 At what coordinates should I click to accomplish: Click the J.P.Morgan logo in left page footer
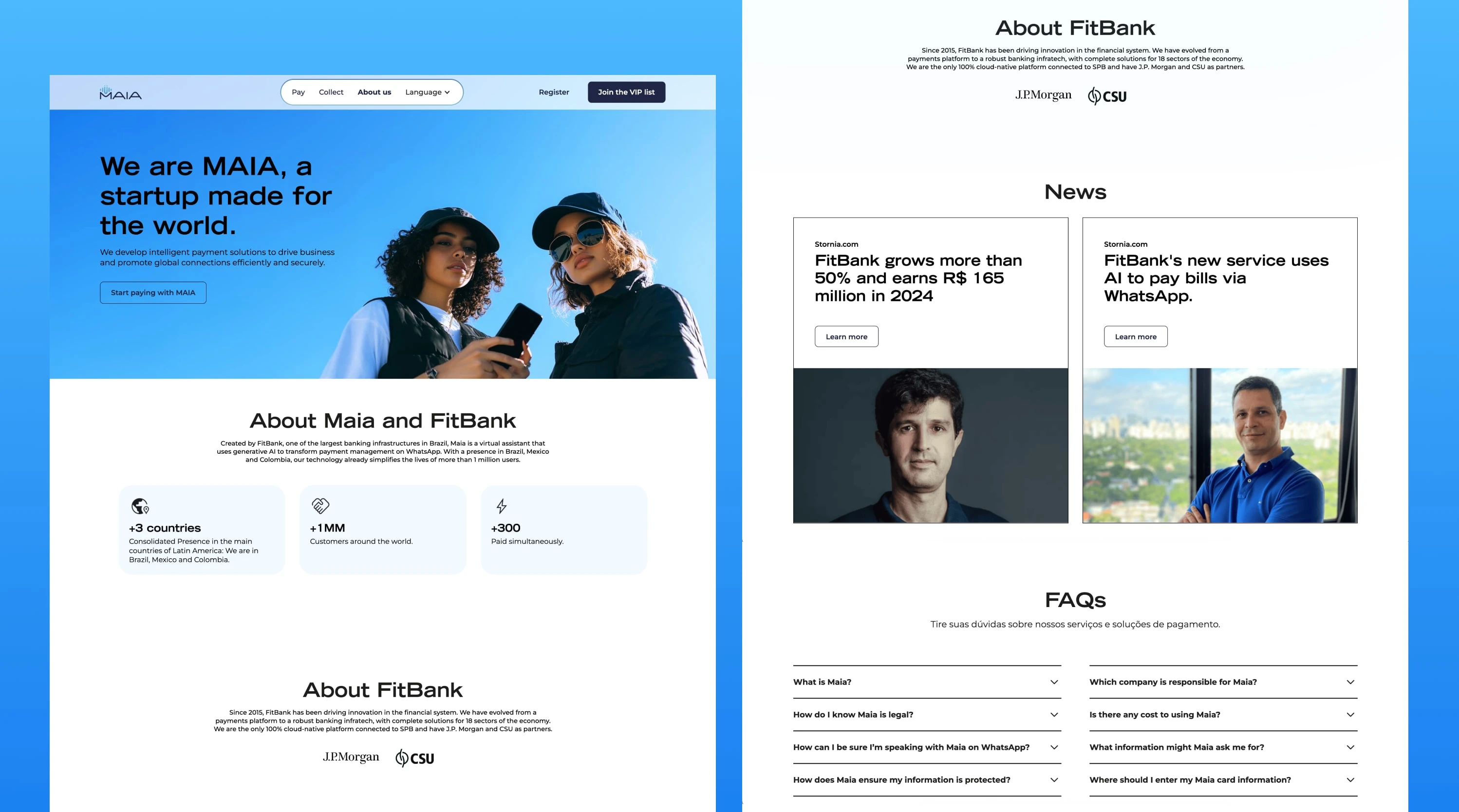click(x=351, y=757)
